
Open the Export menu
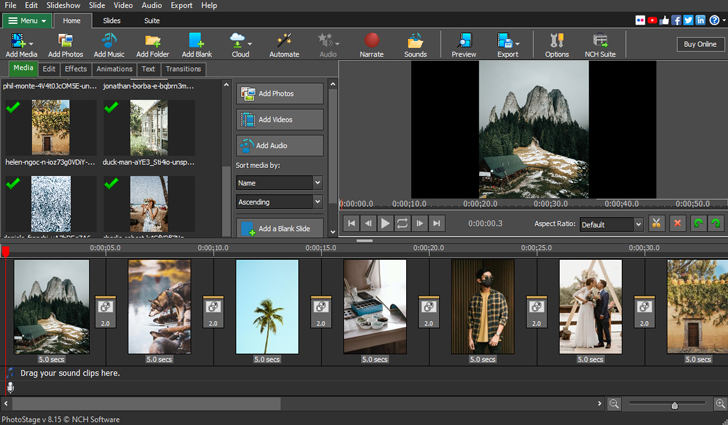pyautogui.click(x=181, y=5)
